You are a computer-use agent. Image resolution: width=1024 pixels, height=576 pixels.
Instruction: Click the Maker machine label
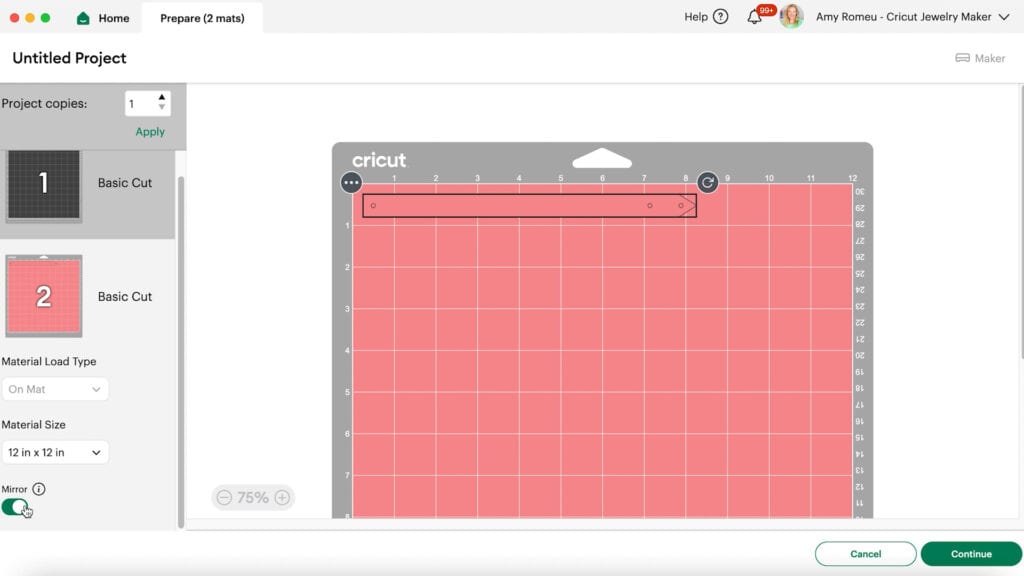pyautogui.click(x=990, y=58)
